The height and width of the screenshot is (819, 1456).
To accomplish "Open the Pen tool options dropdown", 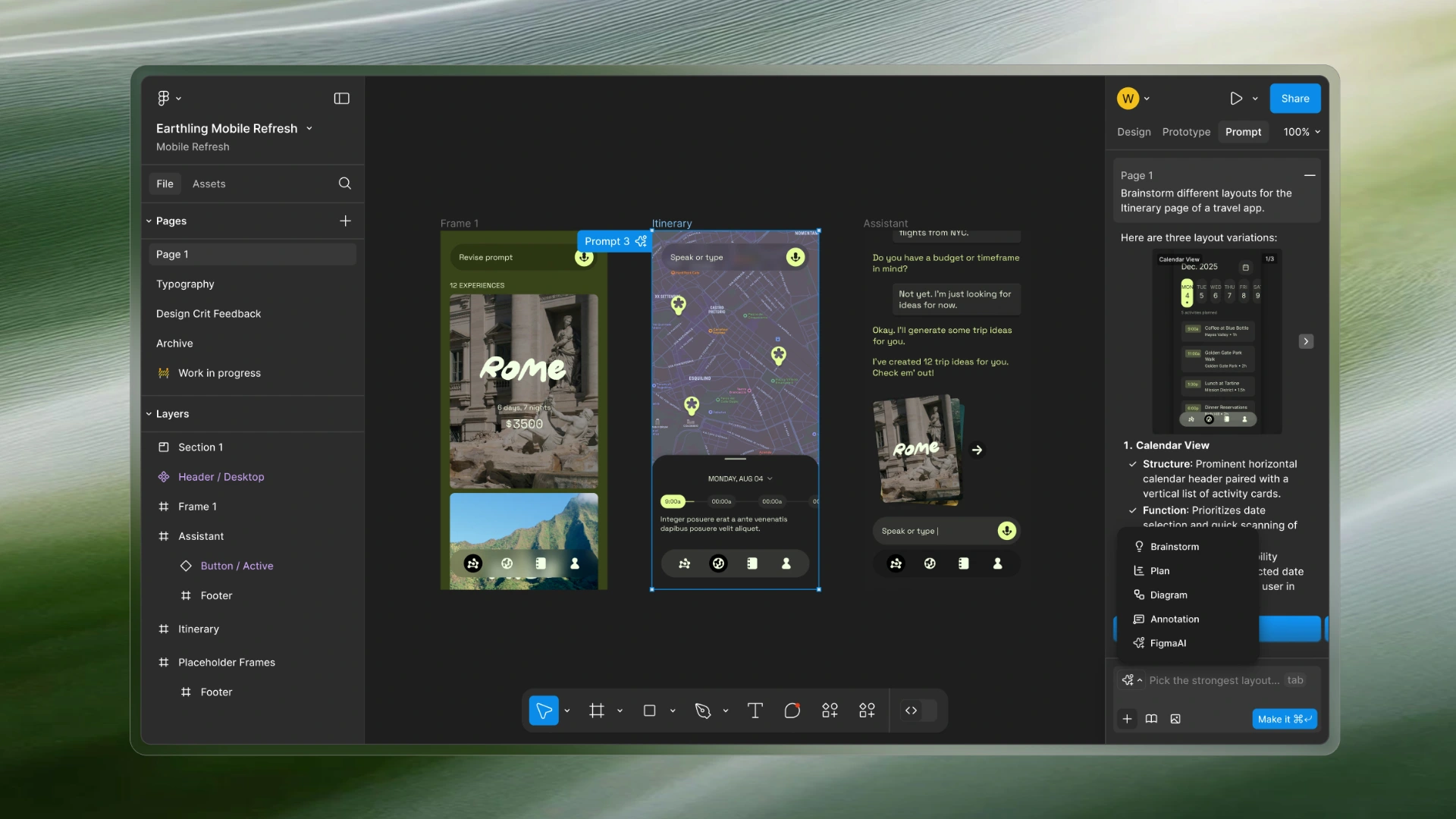I will [726, 711].
